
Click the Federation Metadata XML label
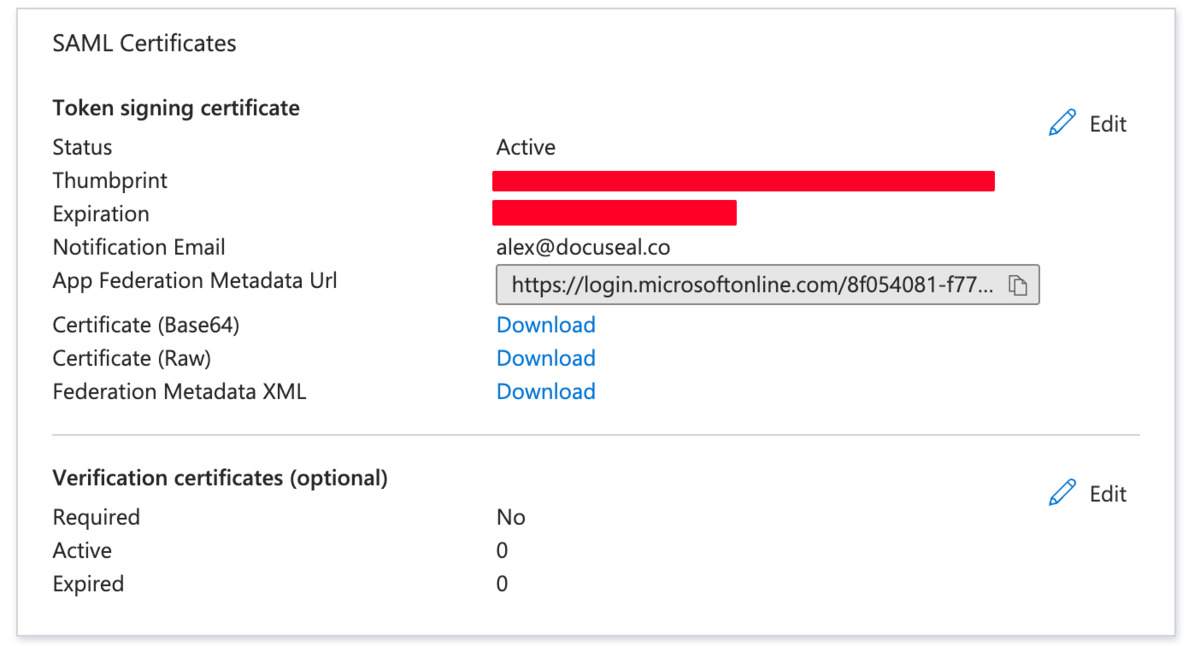tap(179, 391)
